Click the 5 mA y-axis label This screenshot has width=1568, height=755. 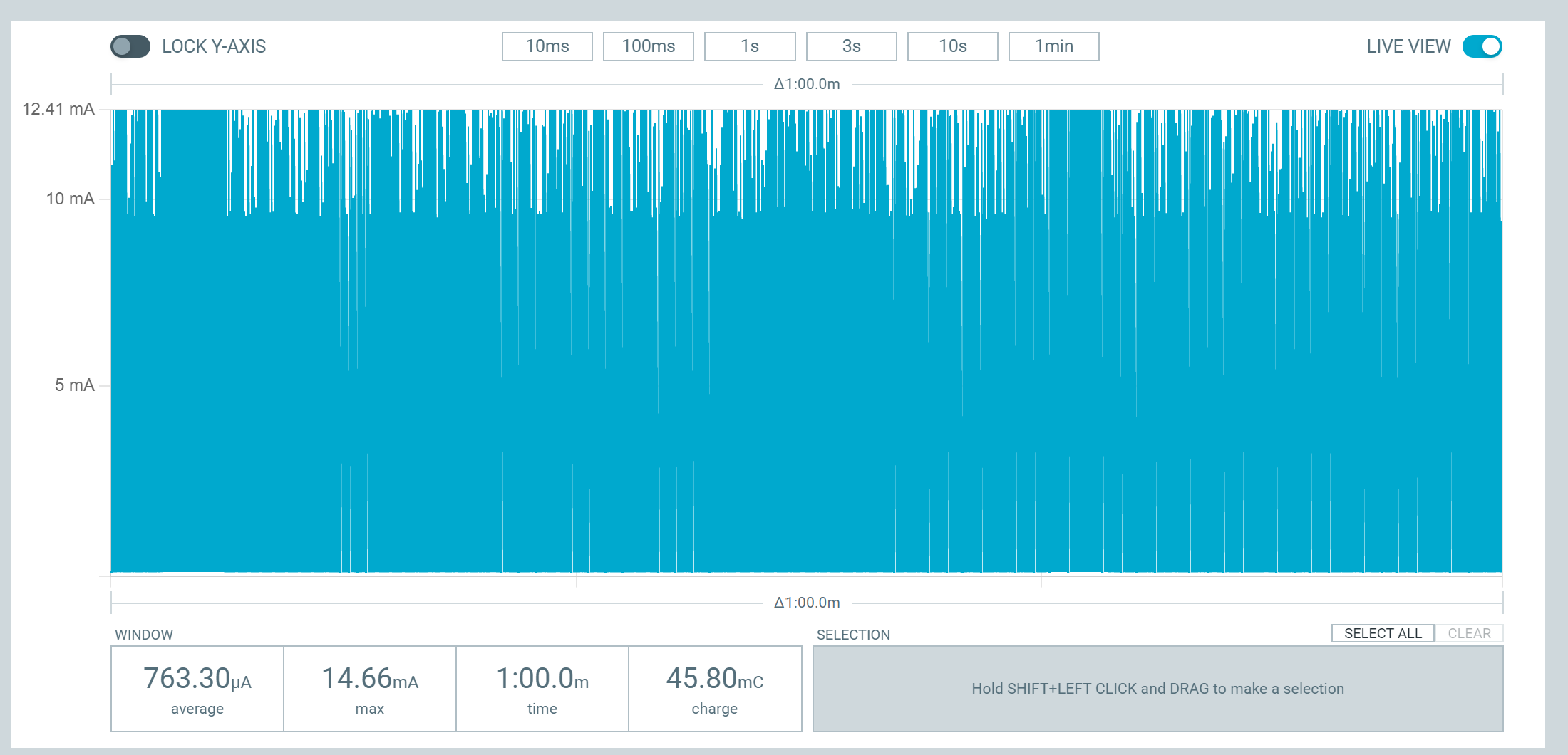(74, 385)
